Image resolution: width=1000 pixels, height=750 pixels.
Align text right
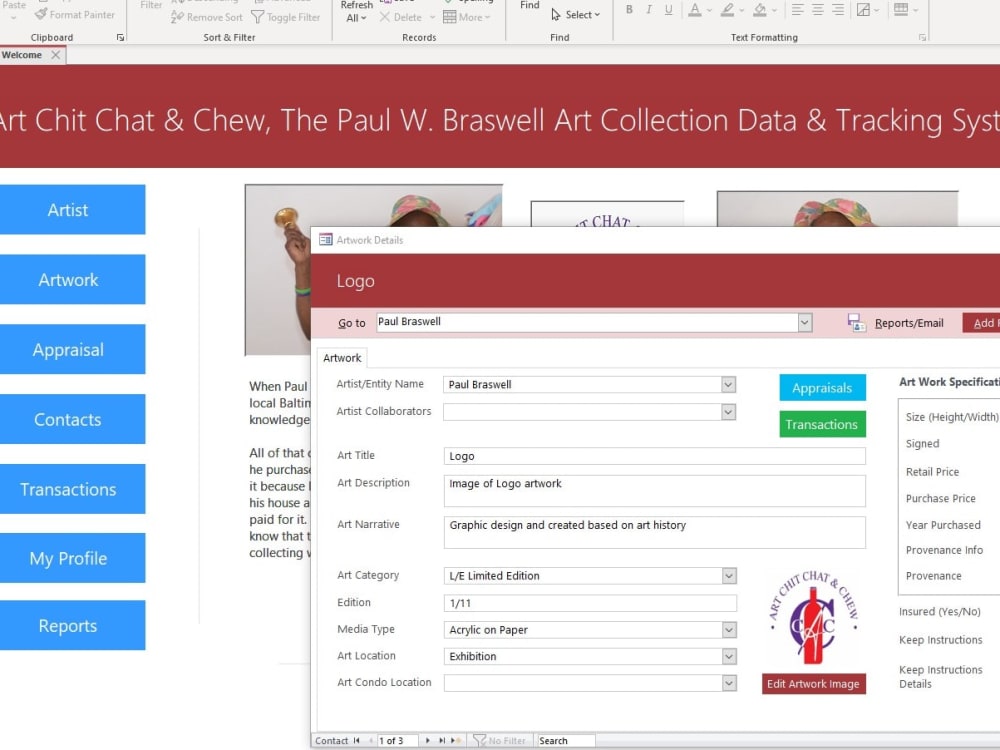(838, 10)
